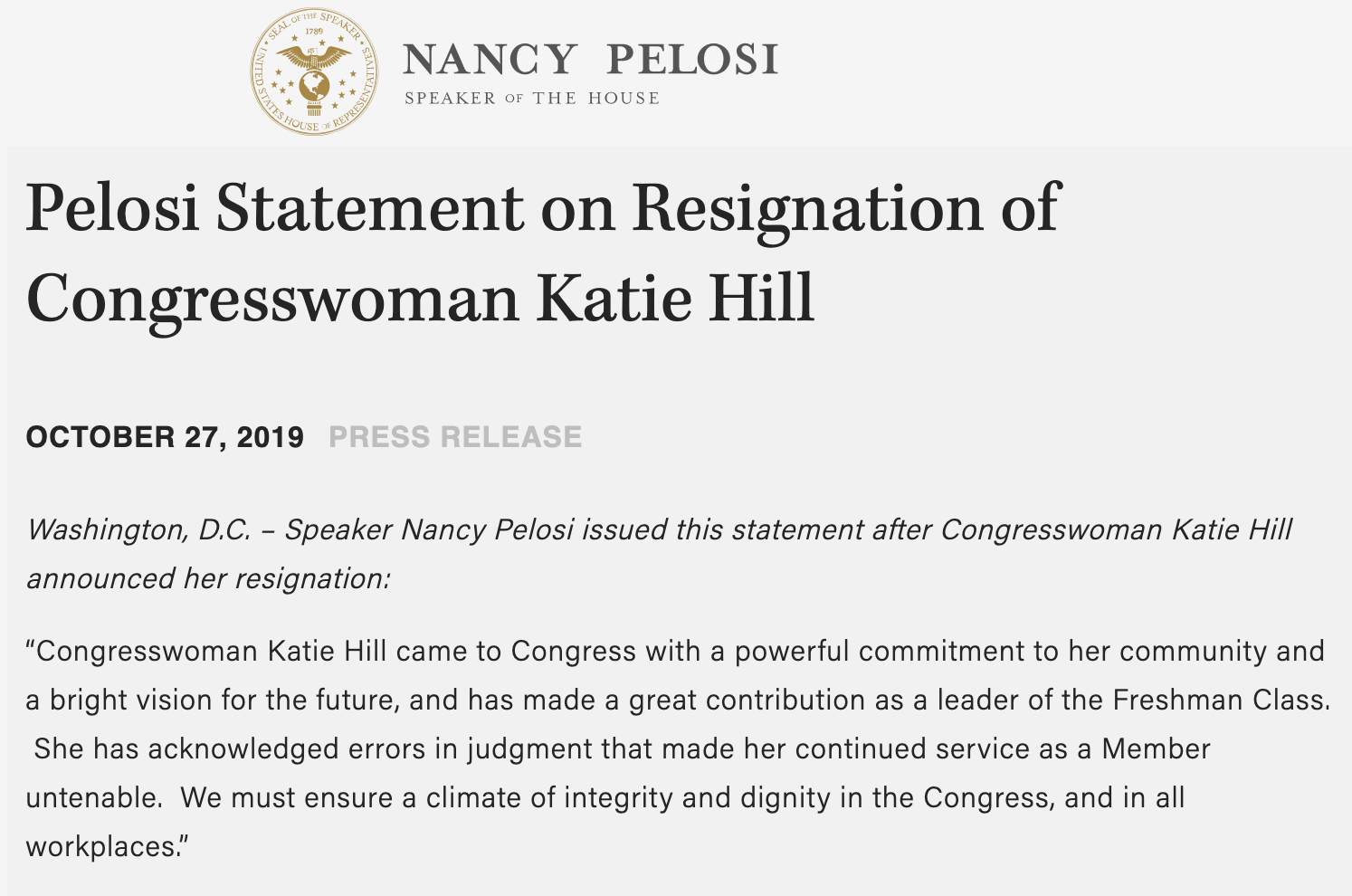Click the Nancy Pelosi site title
The width and height of the screenshot is (1352, 896).
coord(590,60)
